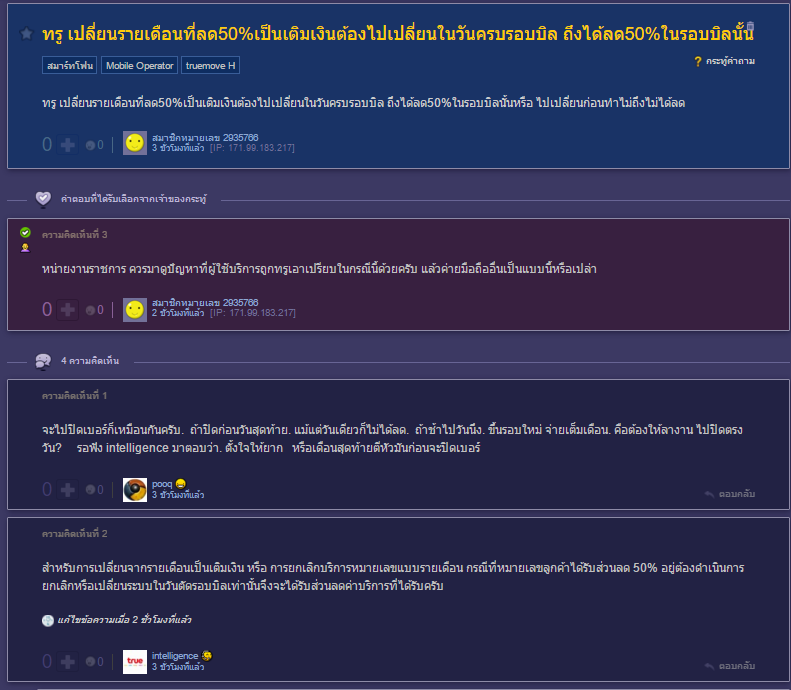791x690 pixels.
Task: Click the comments bubble icon beside 4 ความคิดเห็น
Action: [43, 361]
